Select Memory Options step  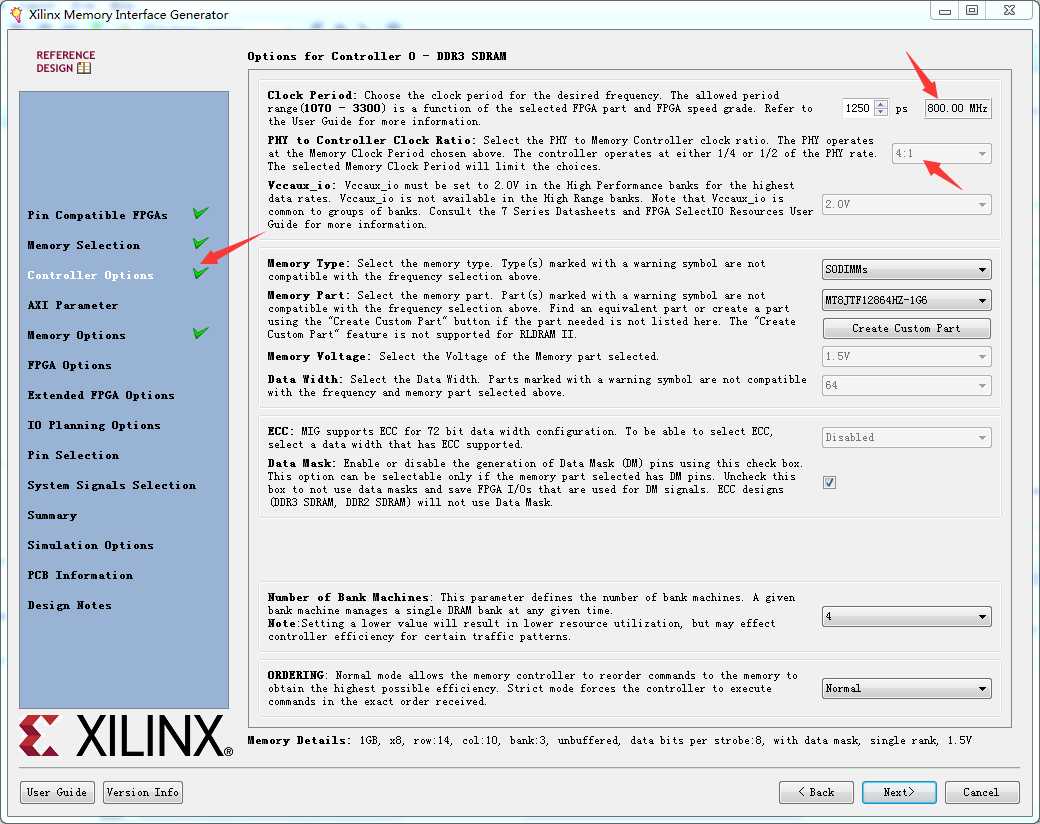click(76, 335)
